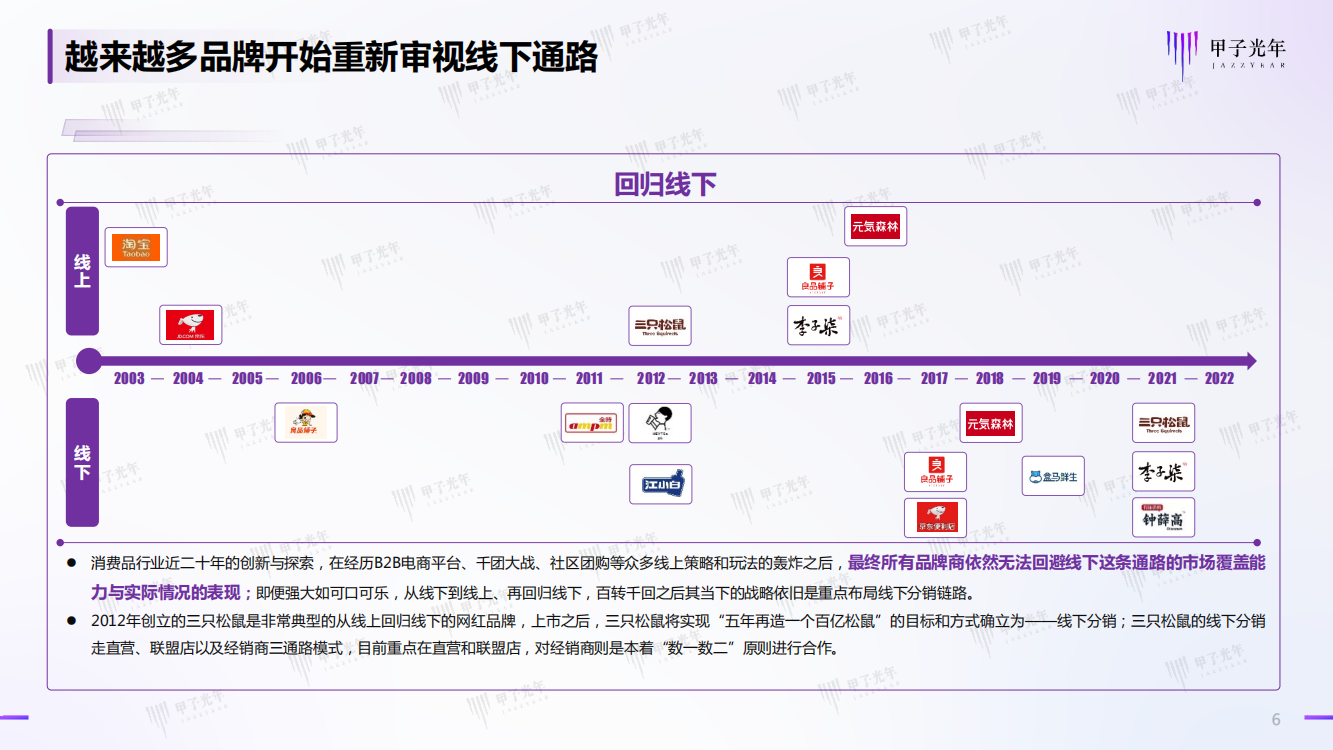The height and width of the screenshot is (750, 1333).
Task: Click the page number 6
Action: pyautogui.click(x=1276, y=720)
